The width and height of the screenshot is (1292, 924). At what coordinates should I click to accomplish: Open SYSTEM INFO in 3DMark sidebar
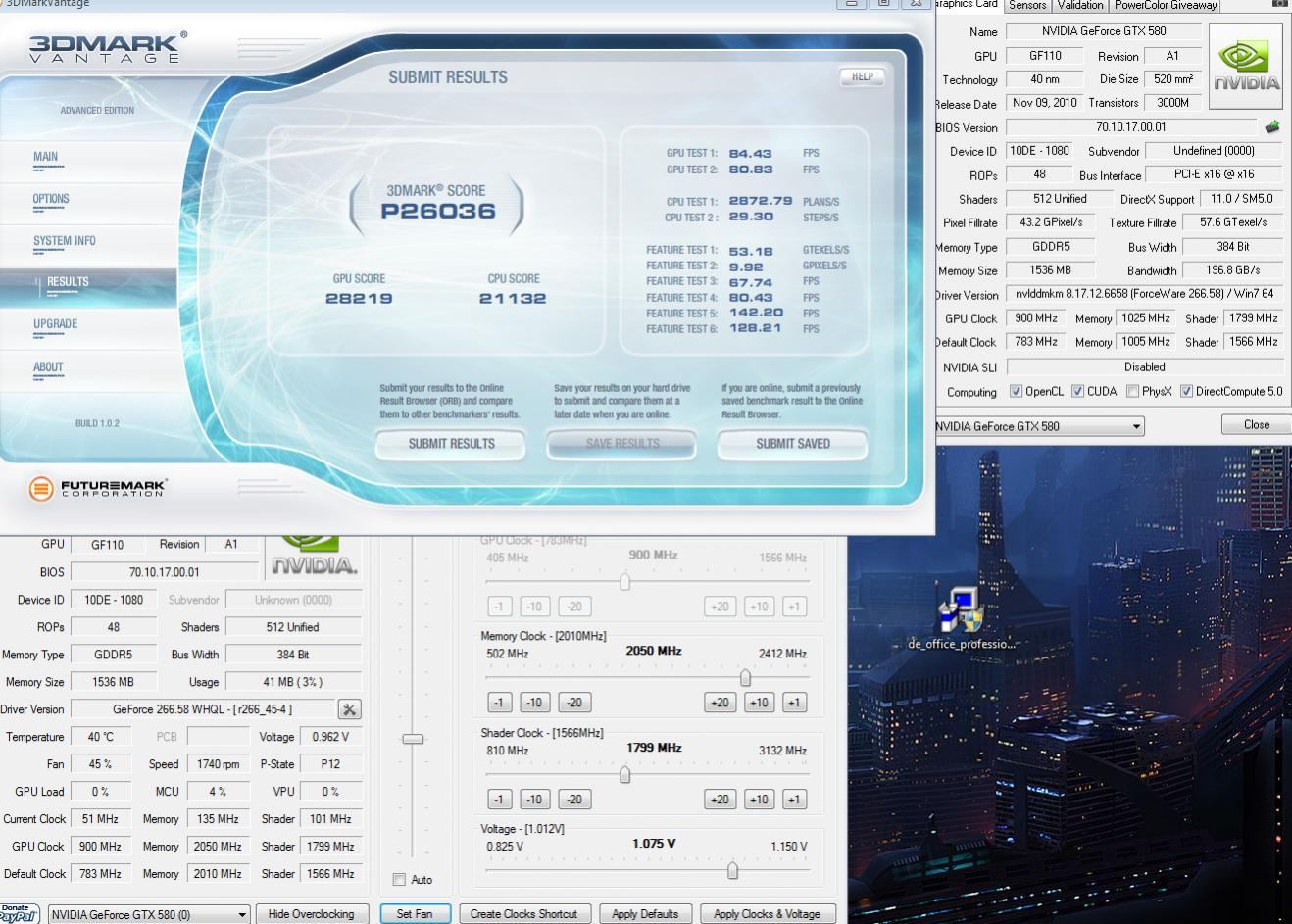(65, 241)
